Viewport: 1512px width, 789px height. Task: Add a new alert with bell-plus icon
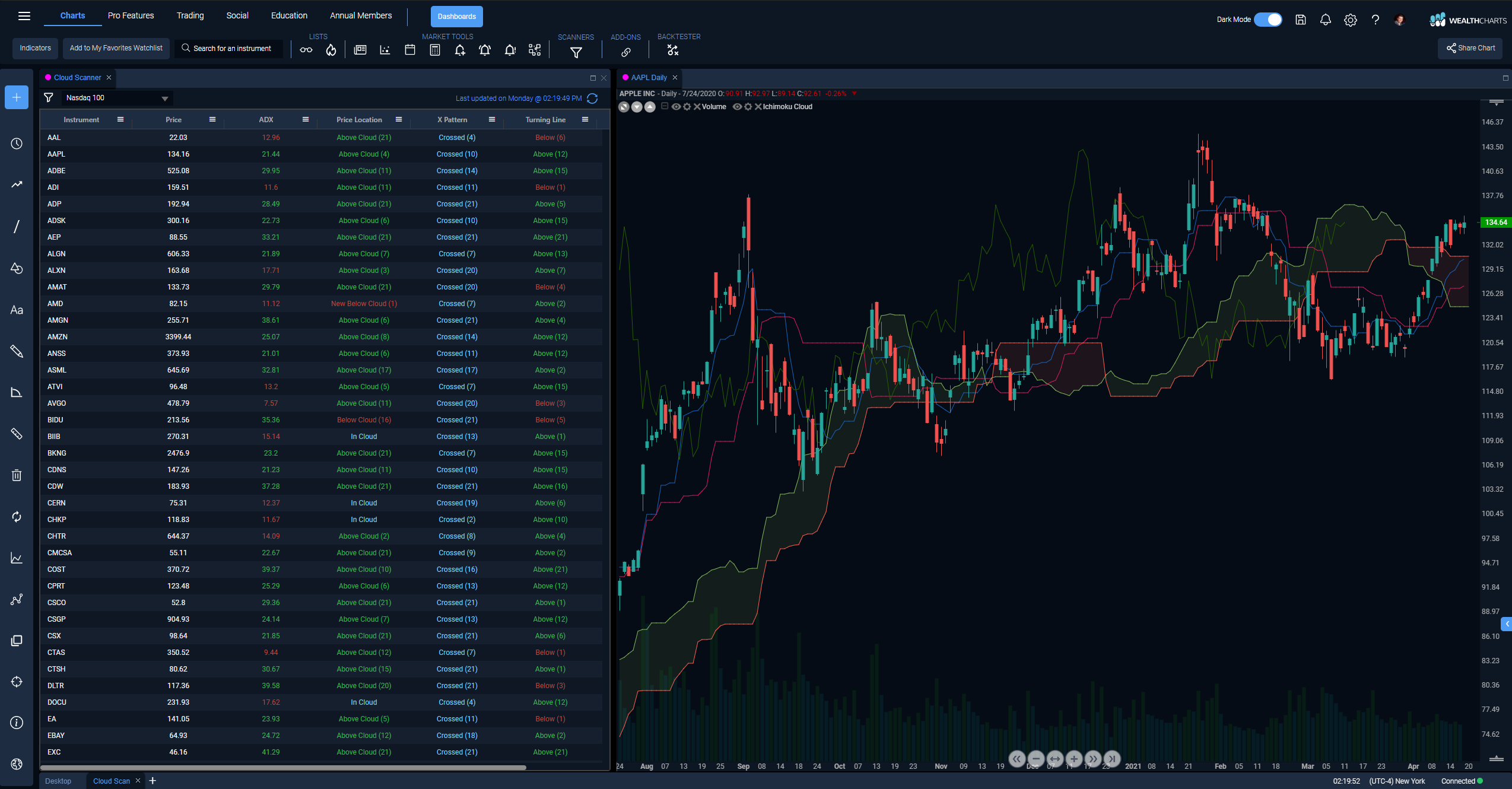(x=460, y=50)
